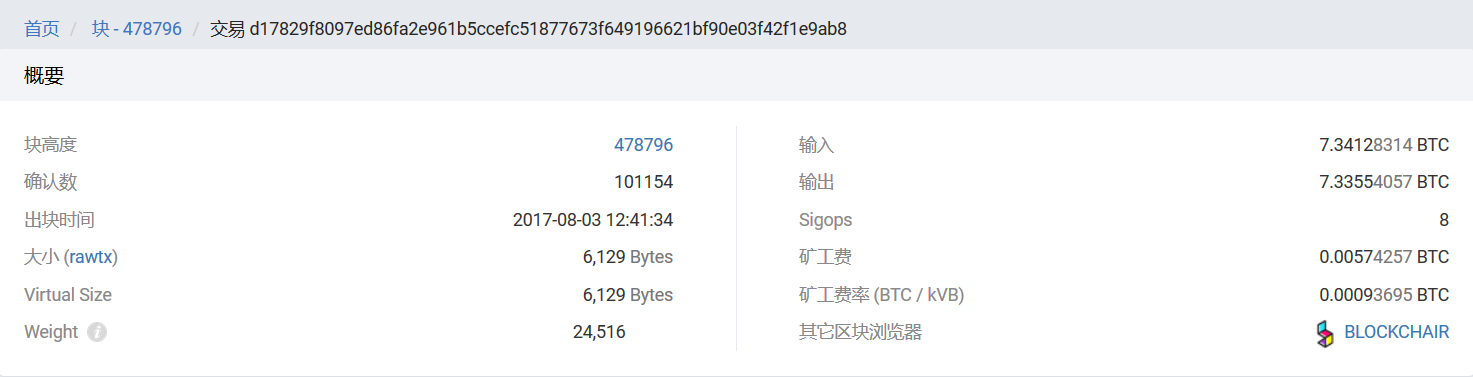Click the 概要 section heading

(44, 76)
